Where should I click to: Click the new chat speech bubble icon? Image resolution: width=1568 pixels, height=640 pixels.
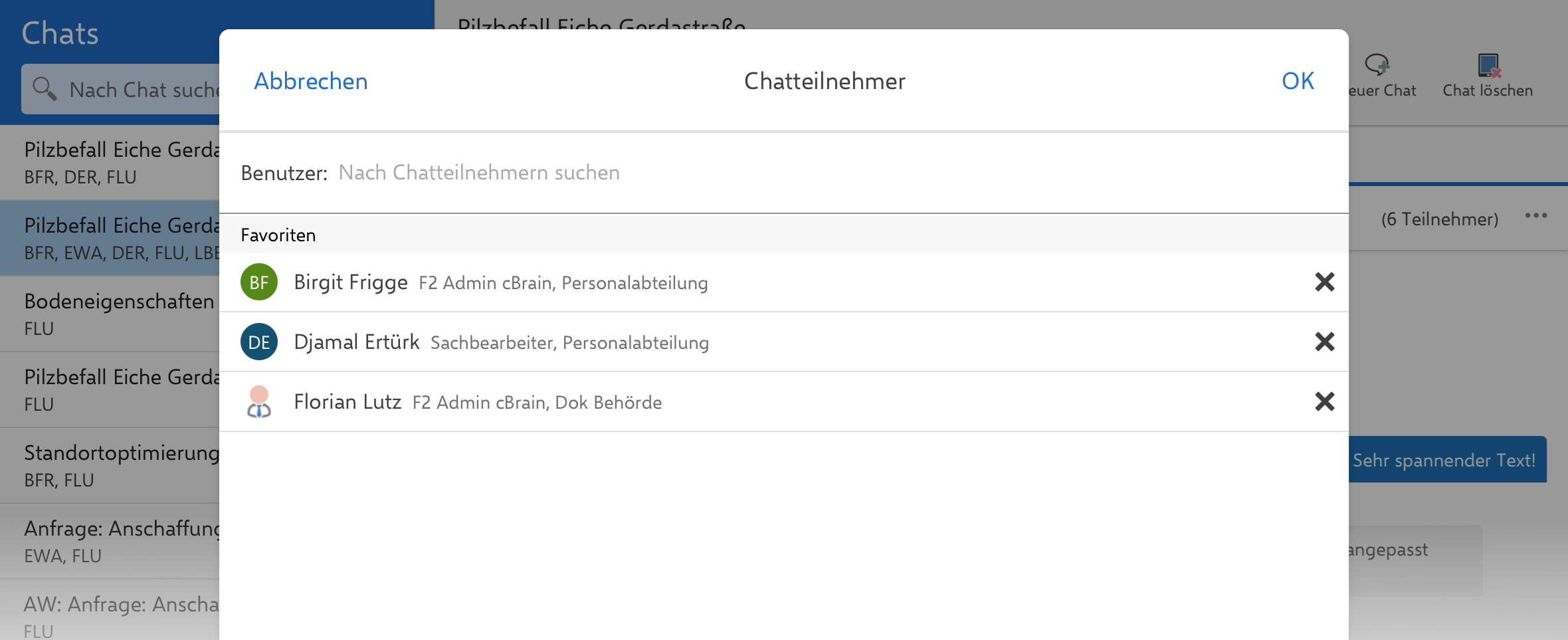coord(1377,65)
